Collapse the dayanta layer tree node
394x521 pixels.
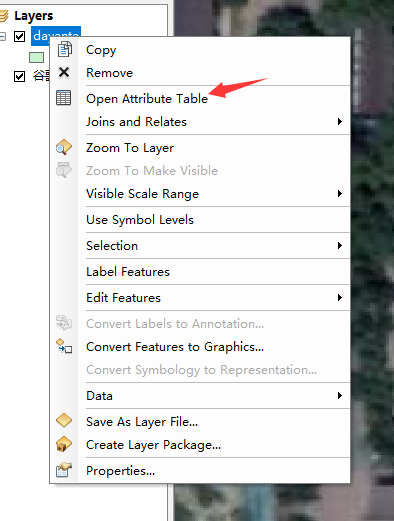pos(2,36)
